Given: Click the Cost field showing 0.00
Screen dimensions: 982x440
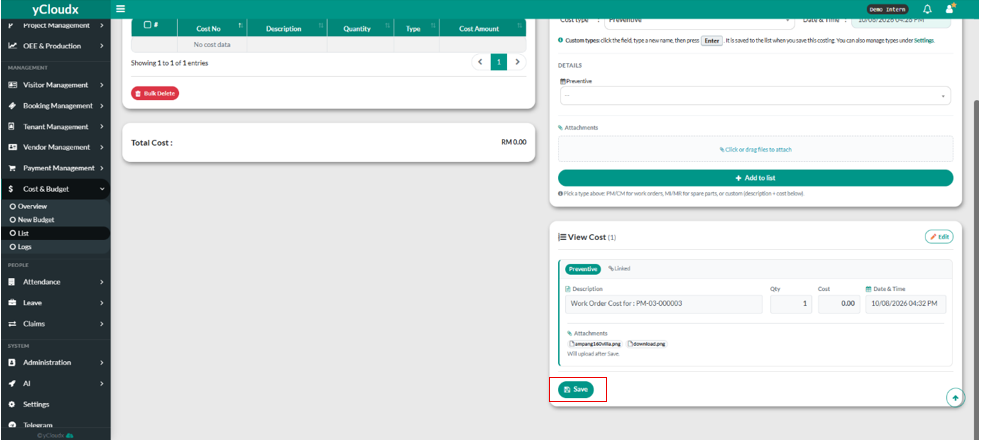Looking at the screenshot, I should [x=839, y=304].
